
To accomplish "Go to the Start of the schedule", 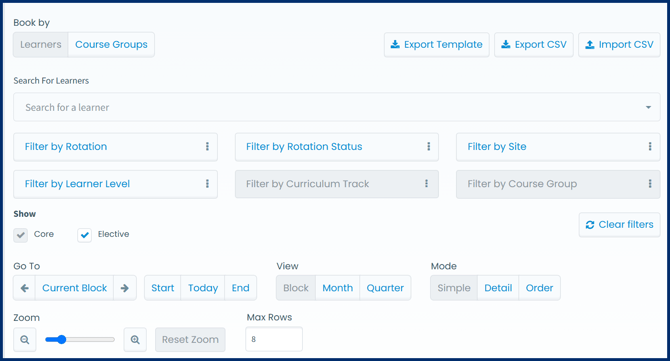I will [162, 288].
